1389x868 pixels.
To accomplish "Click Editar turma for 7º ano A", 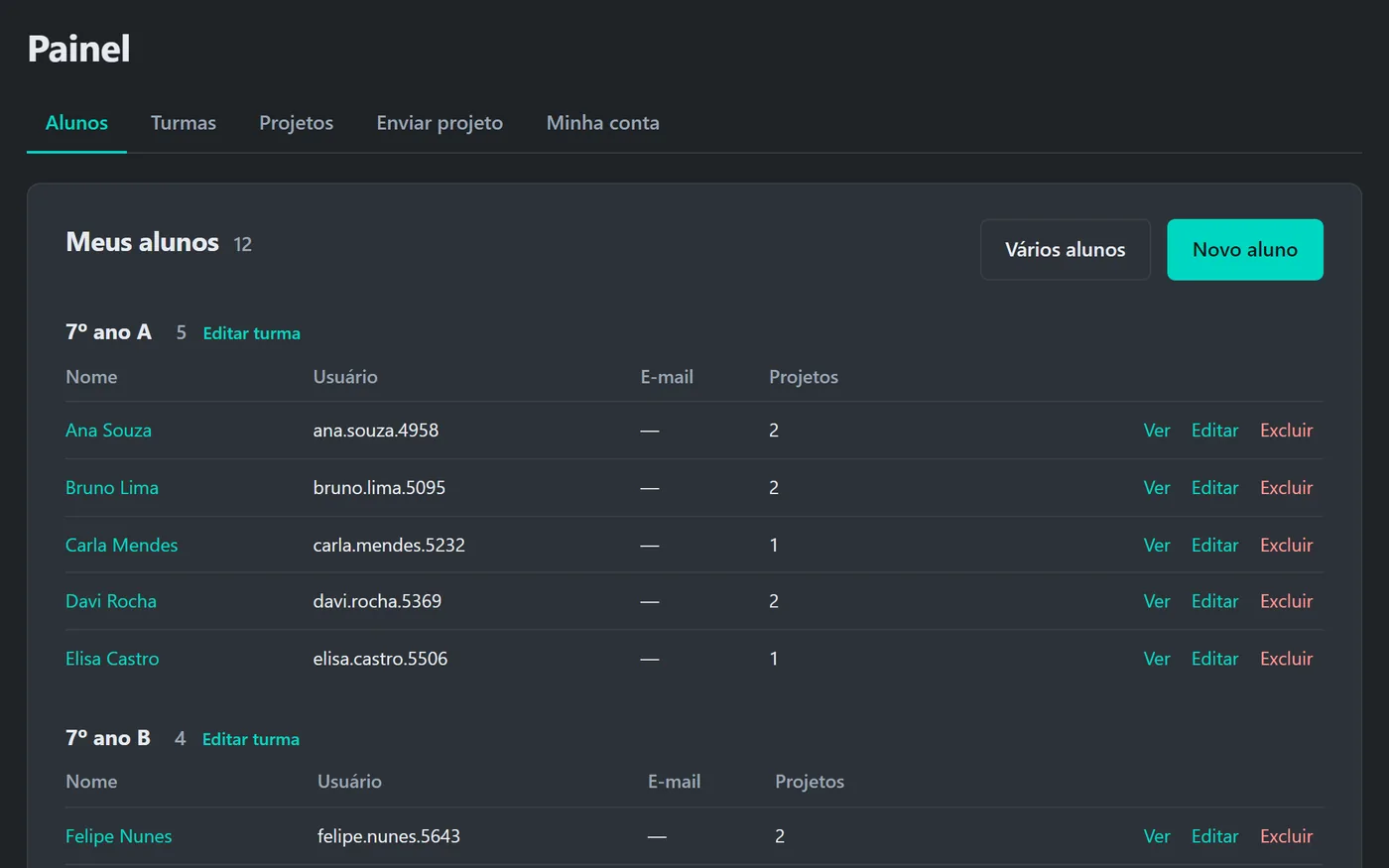I will click(x=251, y=333).
